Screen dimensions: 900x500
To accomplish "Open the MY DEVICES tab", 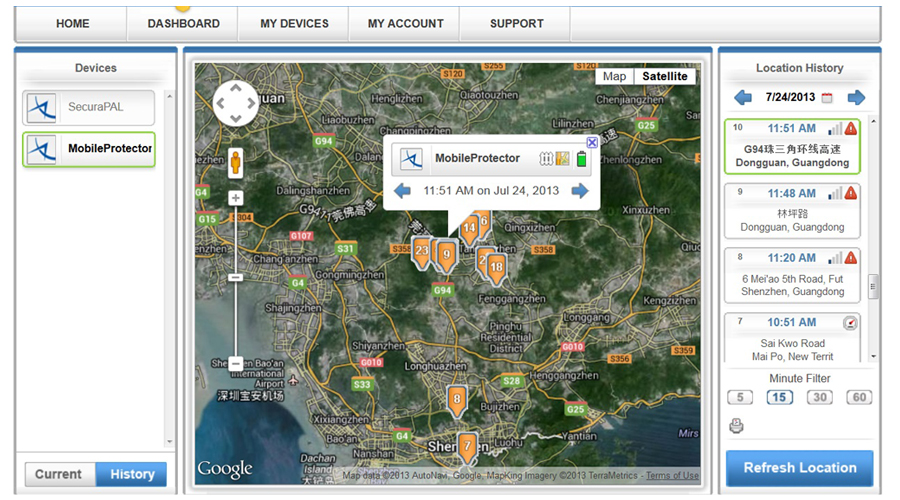I will [294, 24].
